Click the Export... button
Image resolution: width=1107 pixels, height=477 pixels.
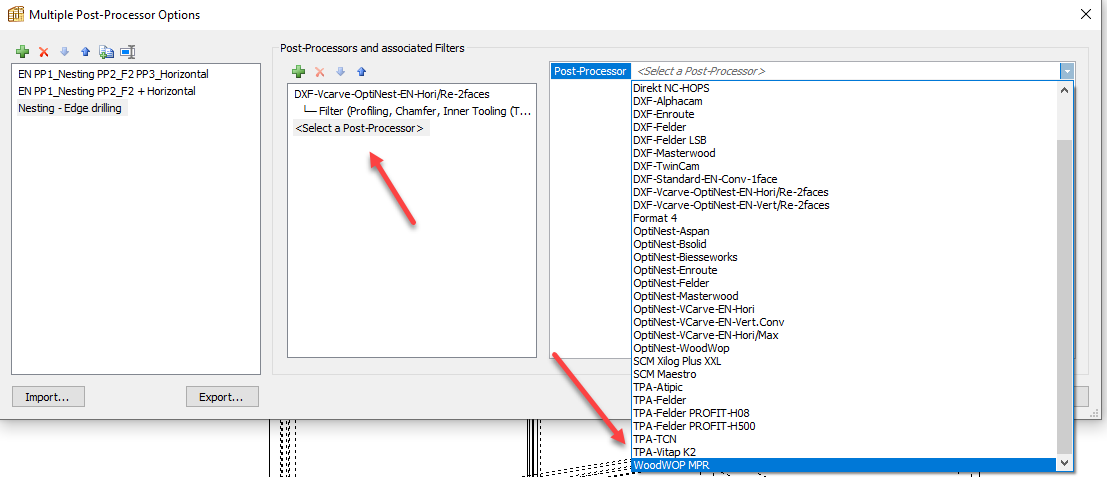tap(222, 397)
